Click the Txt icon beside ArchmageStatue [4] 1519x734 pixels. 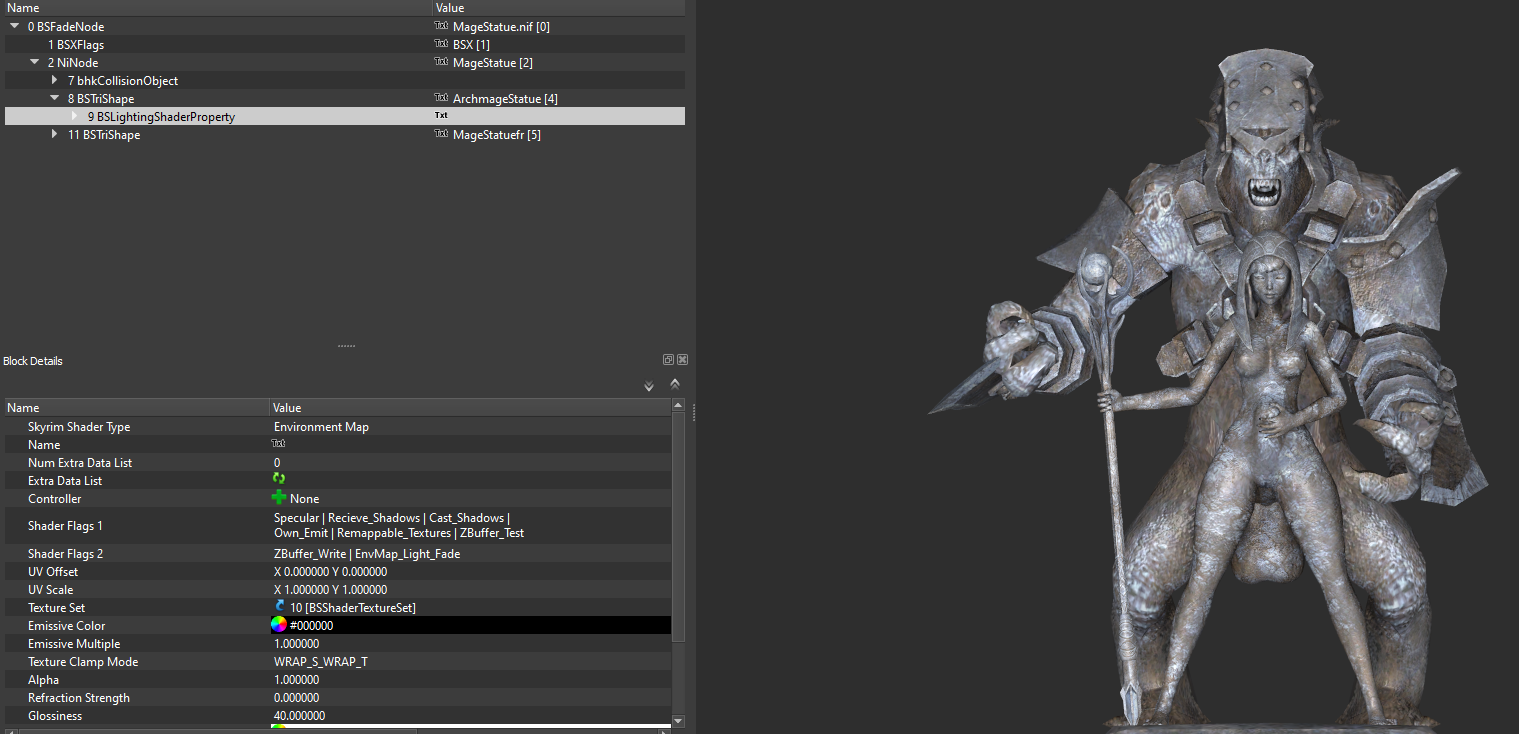441,98
